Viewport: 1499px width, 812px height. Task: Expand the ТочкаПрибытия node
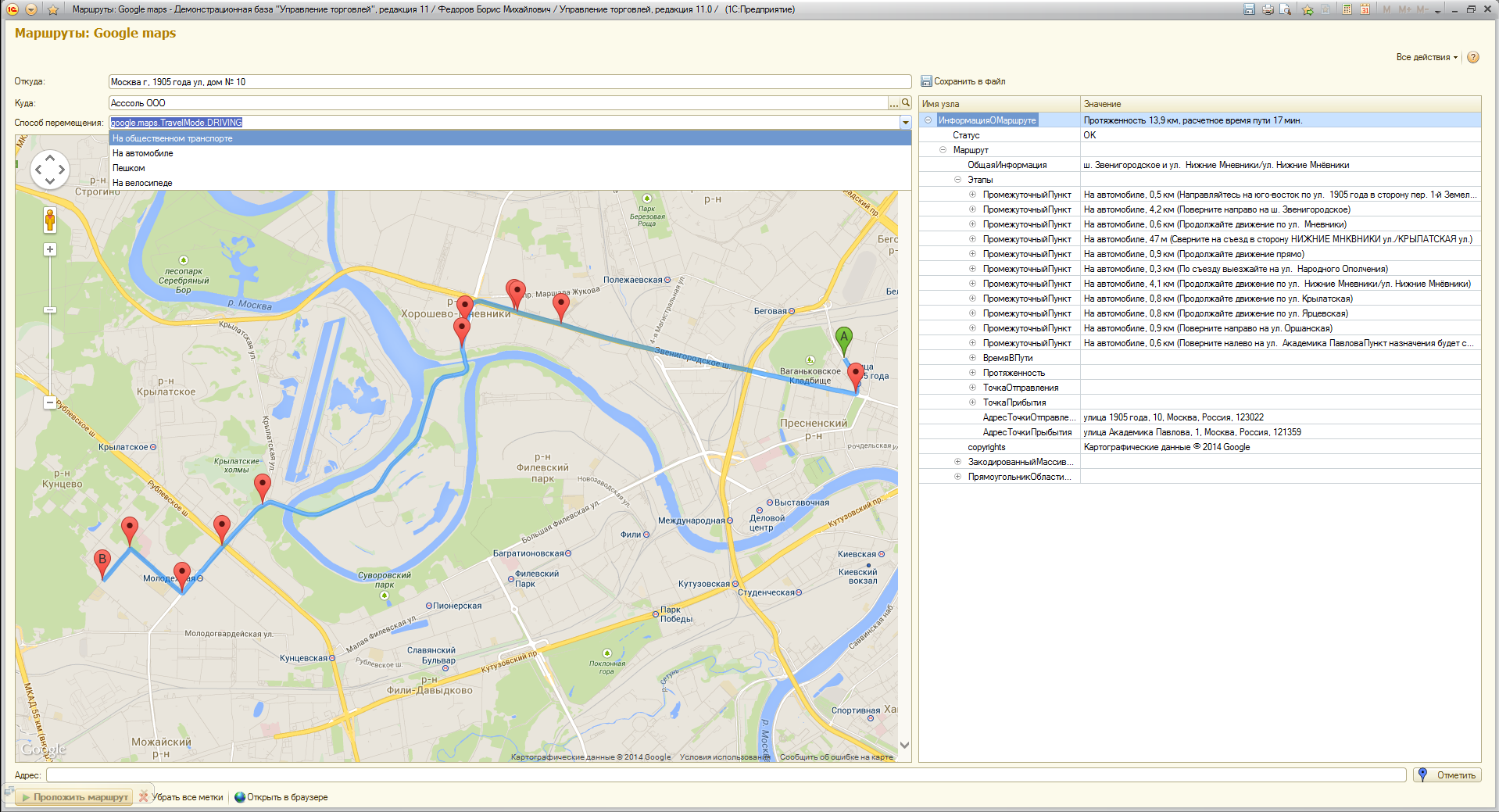click(972, 402)
